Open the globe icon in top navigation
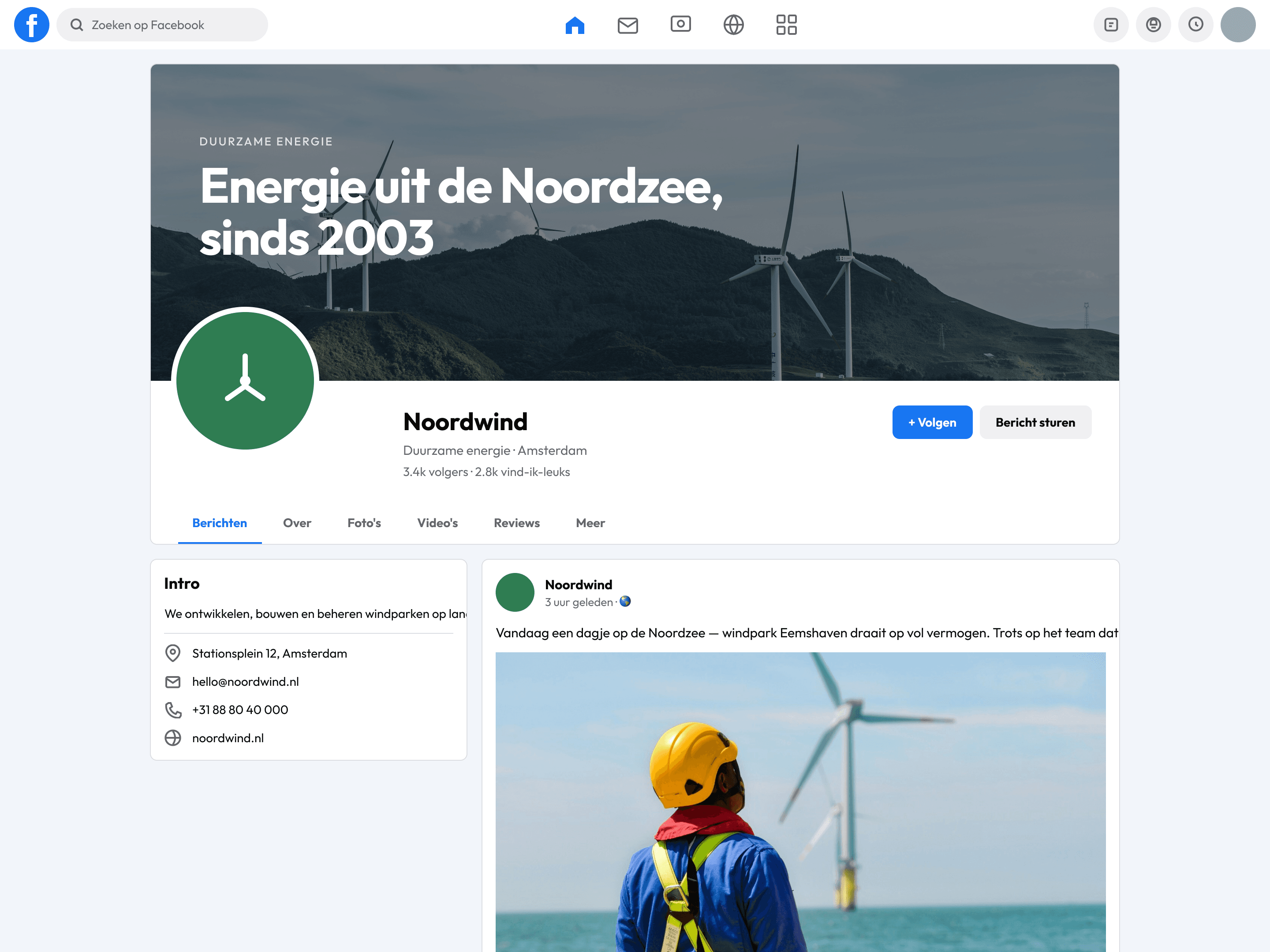The width and height of the screenshot is (1270, 952). pyautogui.click(x=733, y=25)
